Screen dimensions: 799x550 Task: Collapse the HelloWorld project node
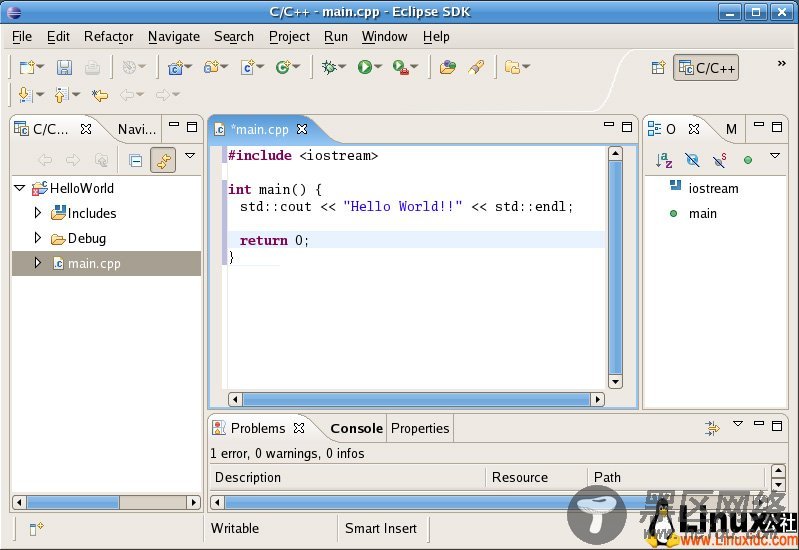(x=19, y=188)
